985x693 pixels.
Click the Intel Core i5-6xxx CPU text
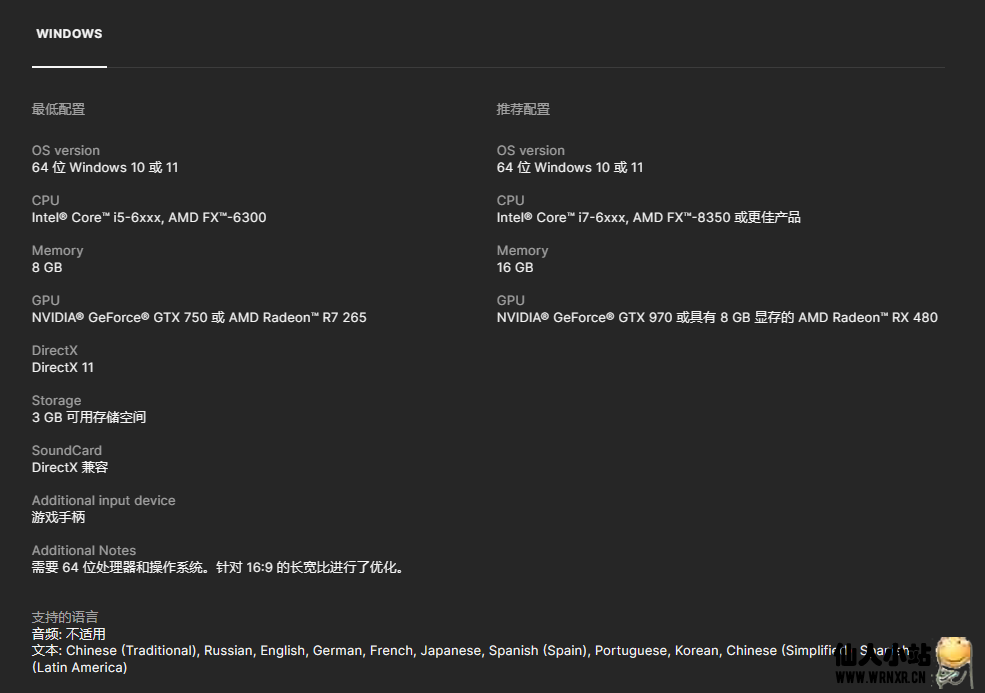point(149,218)
